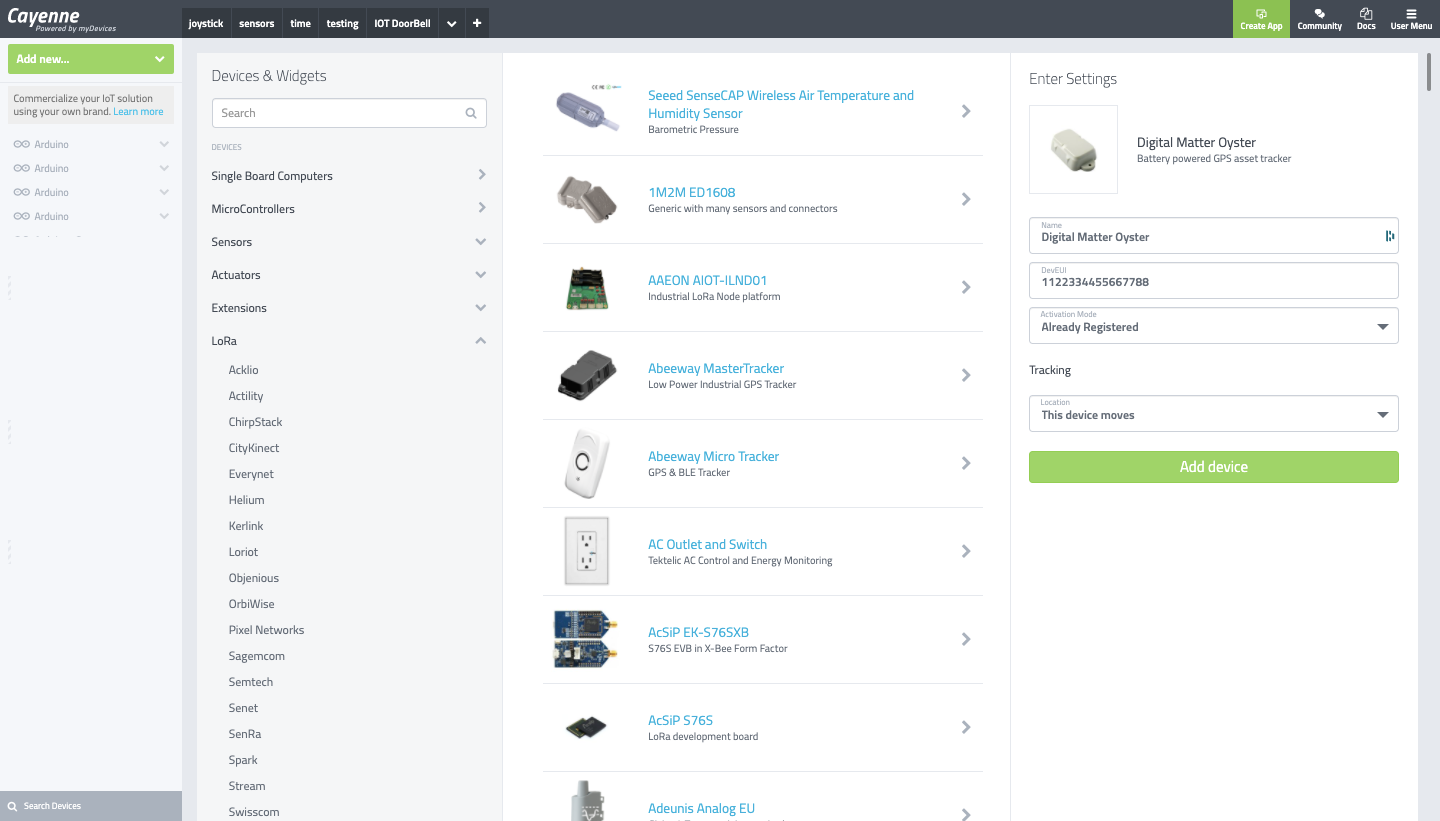
Task: Click the AC Outlet and Switch thumbnail
Action: point(586,551)
